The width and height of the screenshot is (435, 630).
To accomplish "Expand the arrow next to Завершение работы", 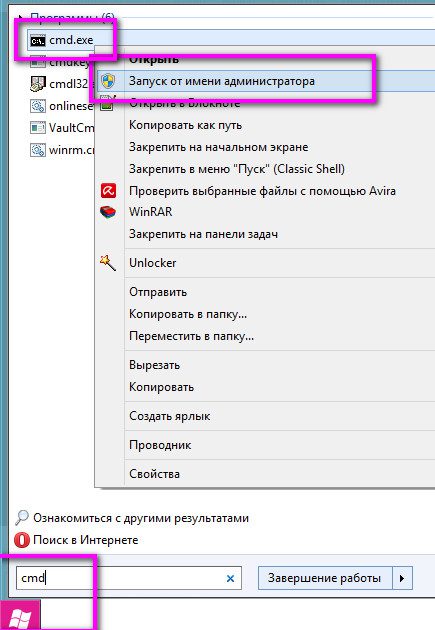I will pos(402,578).
